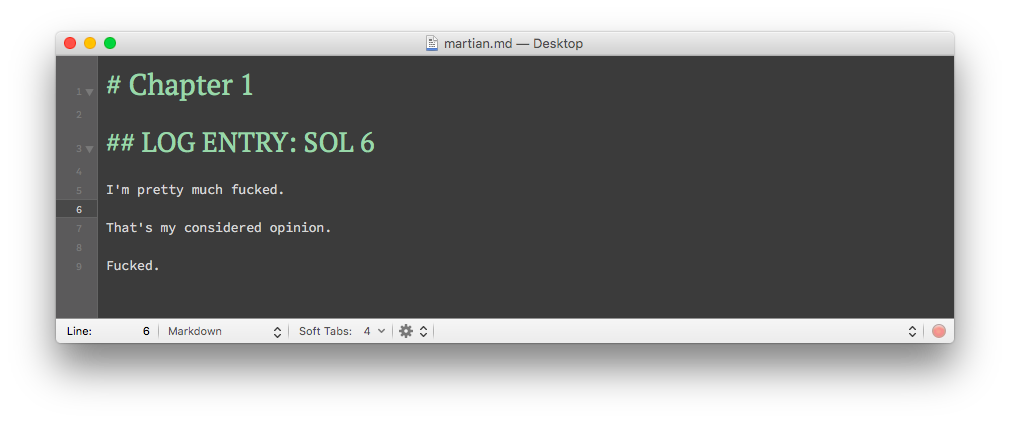Image resolution: width=1010 pixels, height=423 pixels.
Task: Collapse the Chapter 1 heading fold triangle
Action: coord(90,92)
